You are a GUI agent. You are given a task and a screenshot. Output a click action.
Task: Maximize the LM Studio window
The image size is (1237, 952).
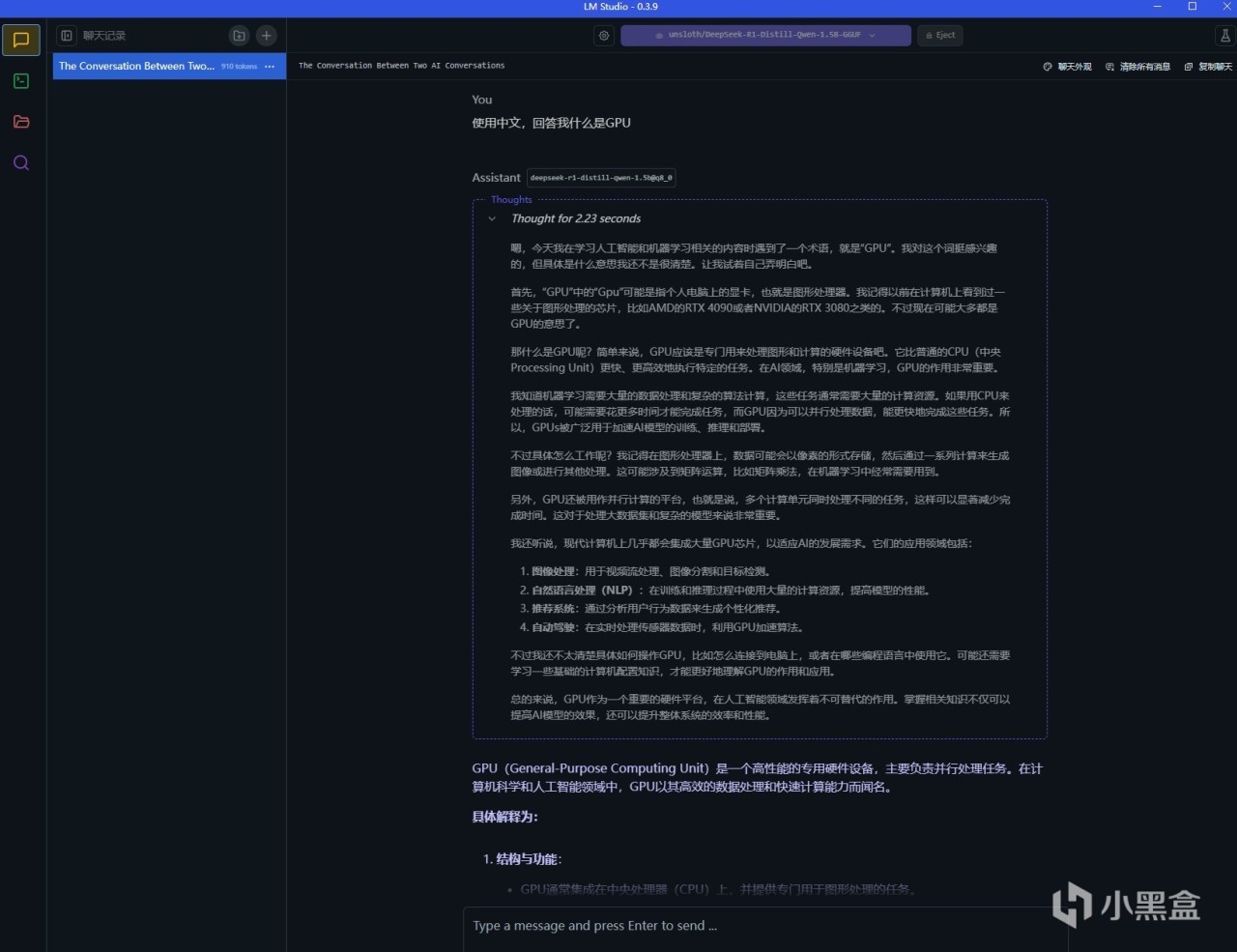[x=1192, y=7]
